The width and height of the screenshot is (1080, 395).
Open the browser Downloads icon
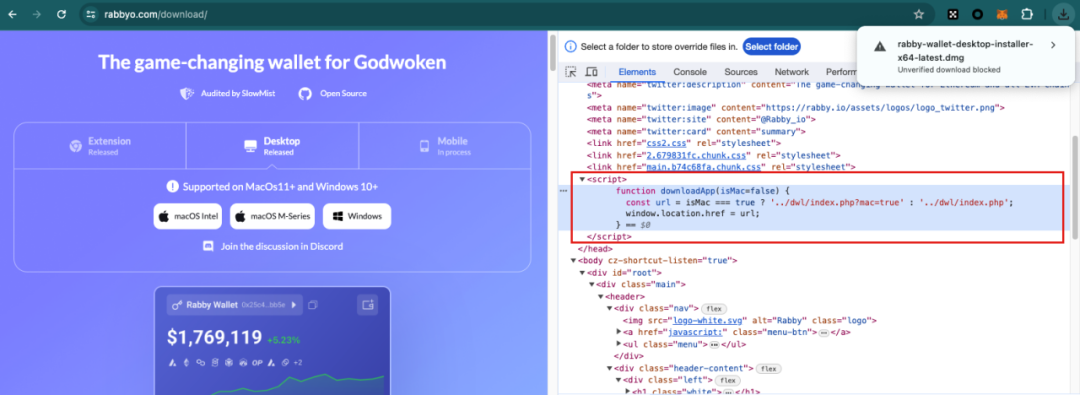pyautogui.click(x=1063, y=14)
